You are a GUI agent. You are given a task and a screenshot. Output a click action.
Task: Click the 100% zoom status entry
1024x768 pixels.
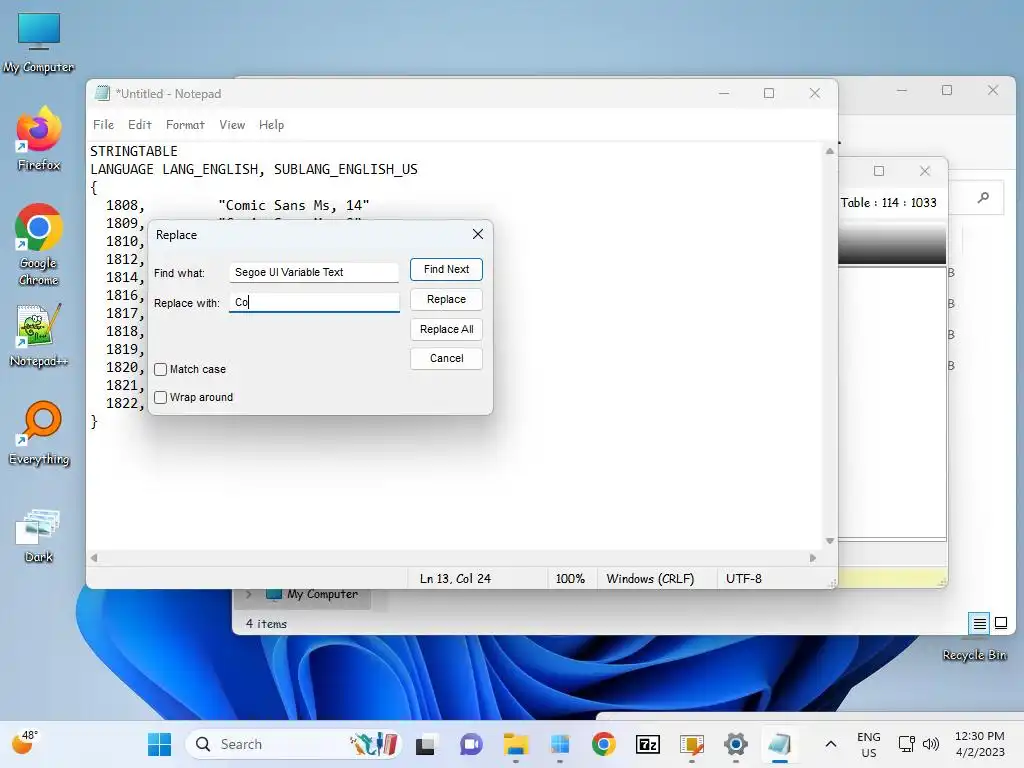coord(570,579)
